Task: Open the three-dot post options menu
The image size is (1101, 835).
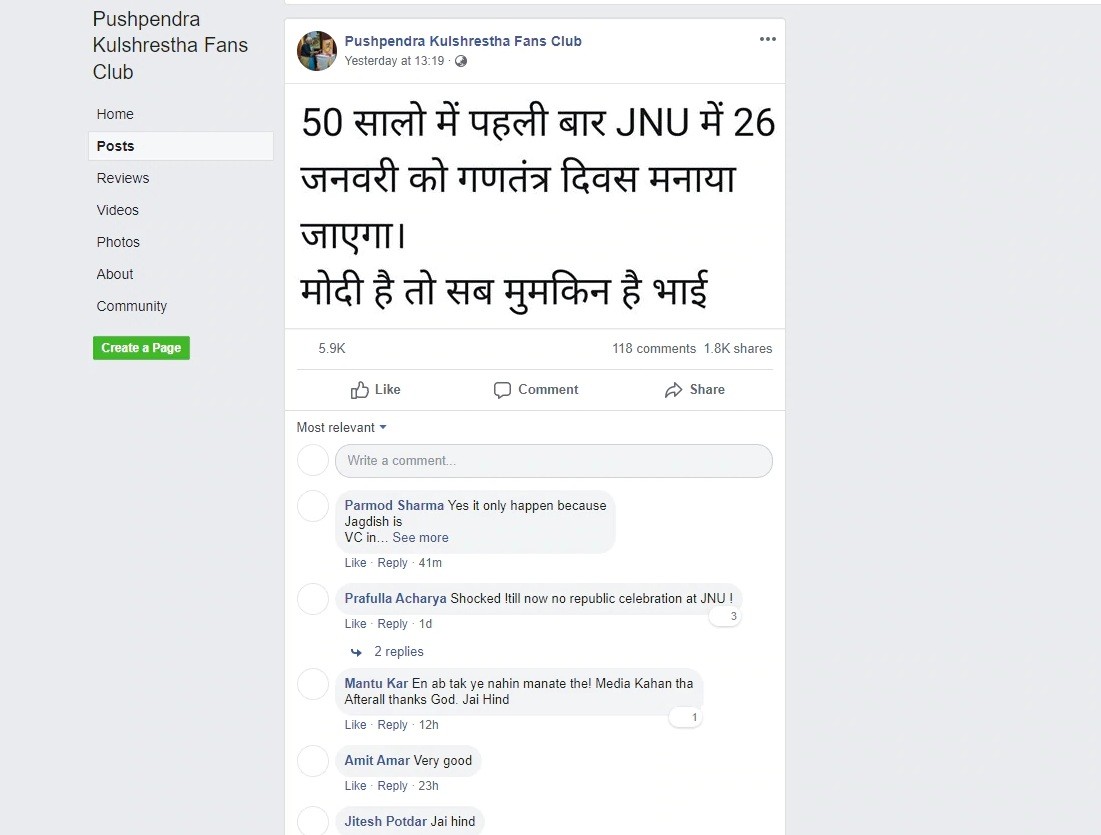Action: (767, 39)
